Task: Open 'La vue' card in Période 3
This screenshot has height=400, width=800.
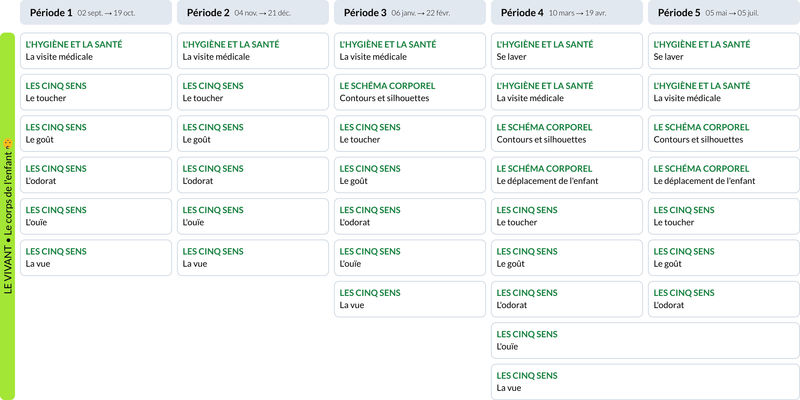Action: pyautogui.click(x=409, y=299)
